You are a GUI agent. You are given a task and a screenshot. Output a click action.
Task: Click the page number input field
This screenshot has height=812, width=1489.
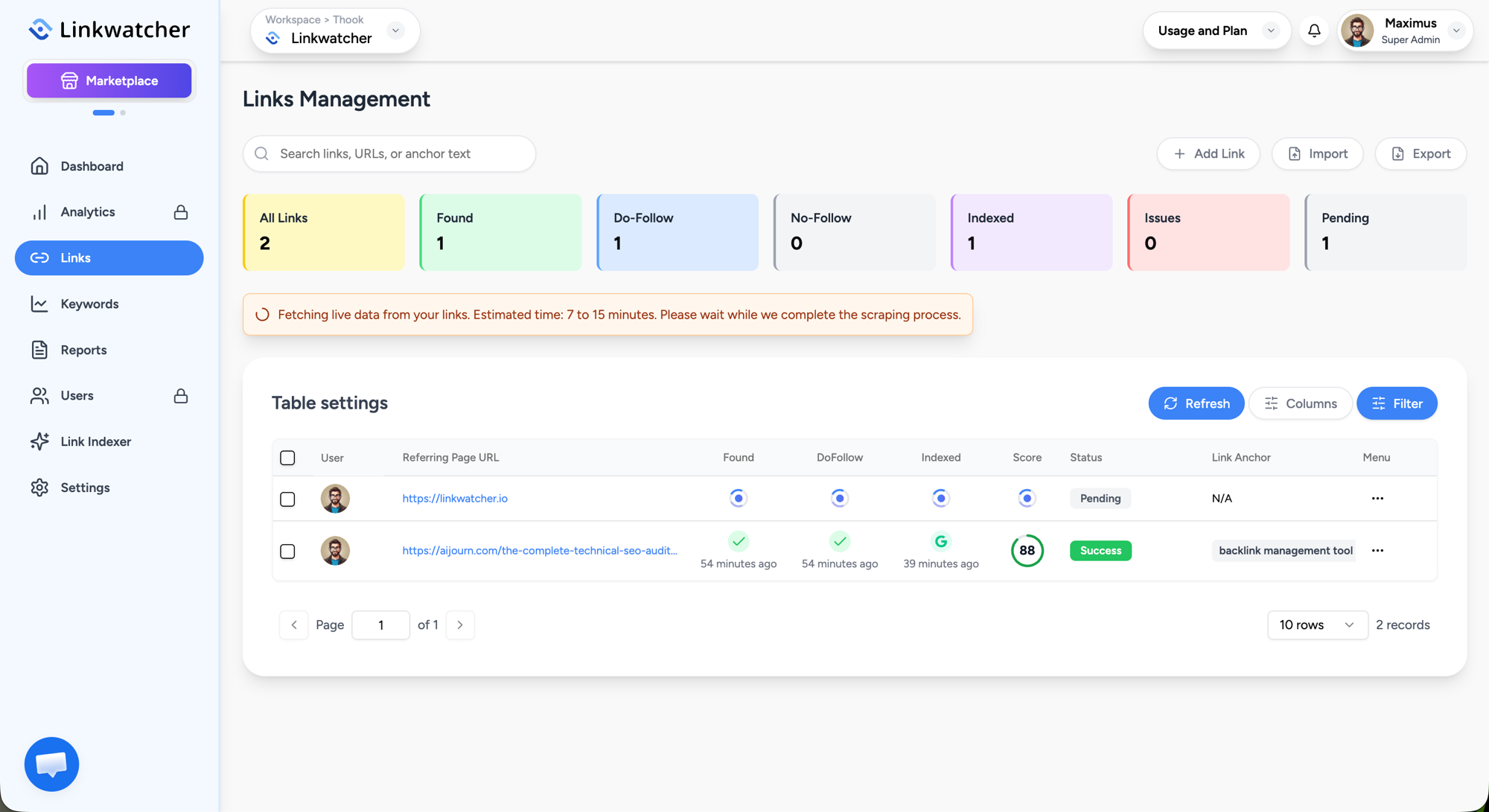(380, 625)
